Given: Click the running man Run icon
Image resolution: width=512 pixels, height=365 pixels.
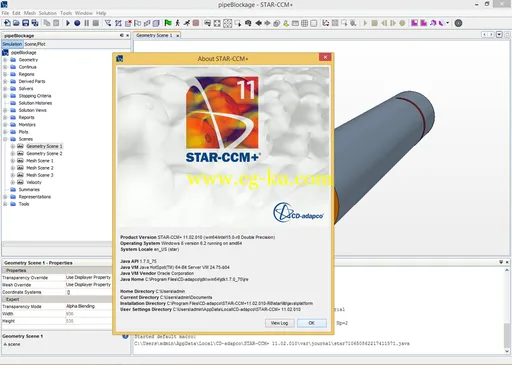Looking at the screenshot, I should (187, 23).
